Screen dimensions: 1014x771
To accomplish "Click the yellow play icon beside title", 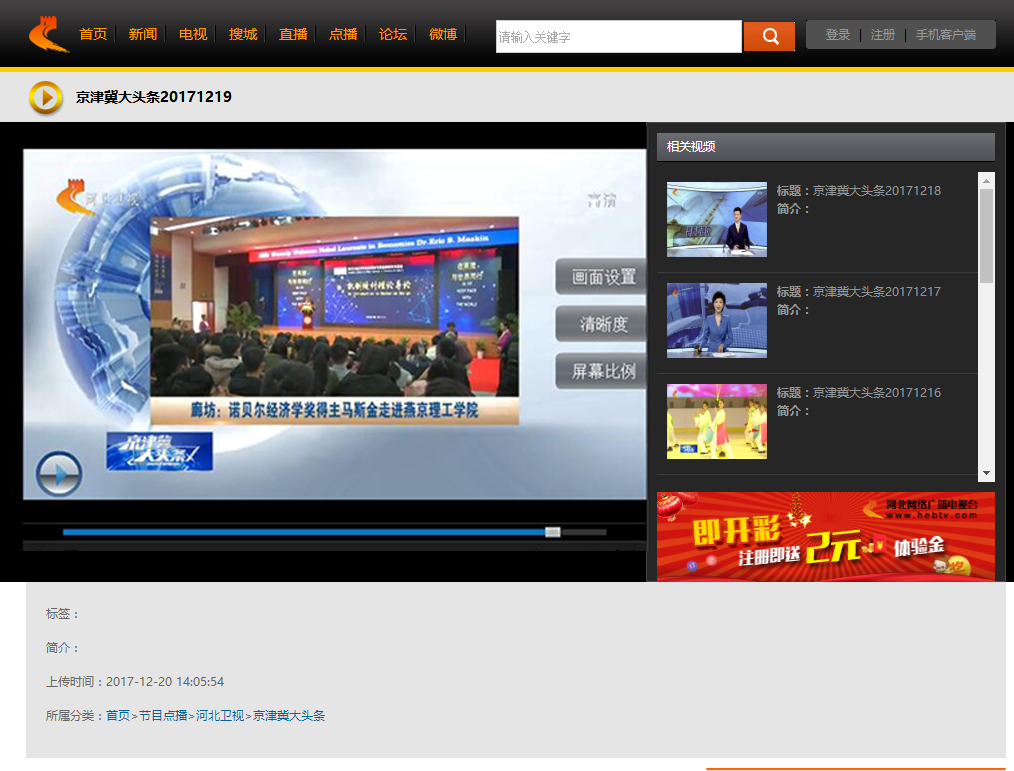I will pyautogui.click(x=46, y=97).
